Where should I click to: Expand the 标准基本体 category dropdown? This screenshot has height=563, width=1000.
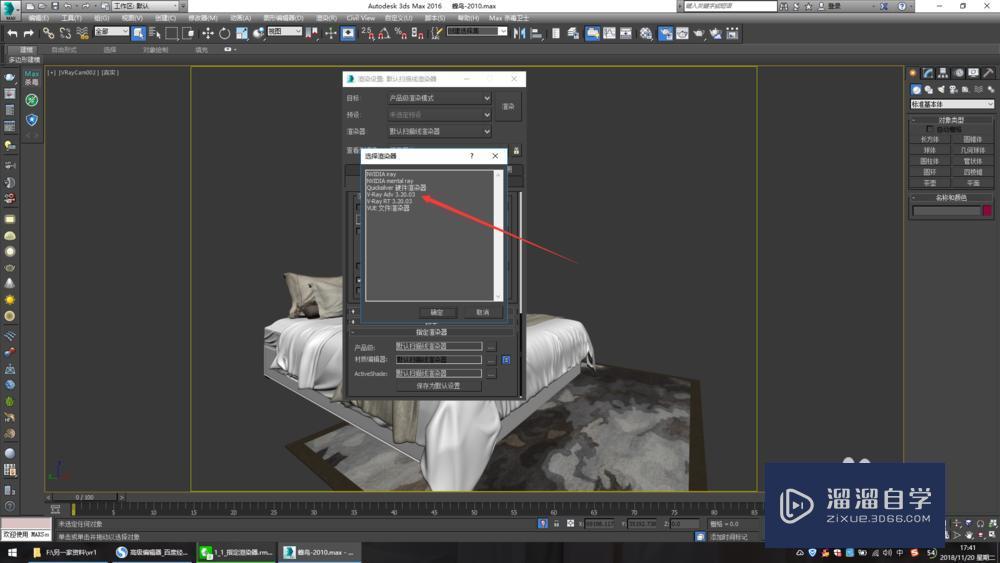pos(952,104)
